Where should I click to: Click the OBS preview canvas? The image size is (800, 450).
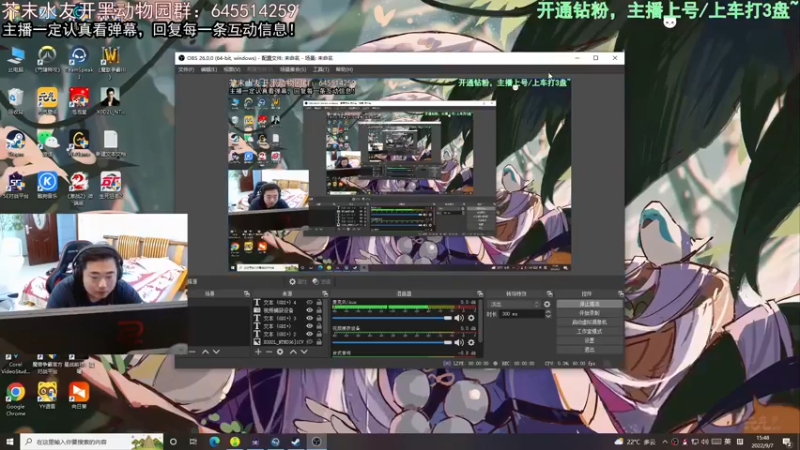point(399,174)
